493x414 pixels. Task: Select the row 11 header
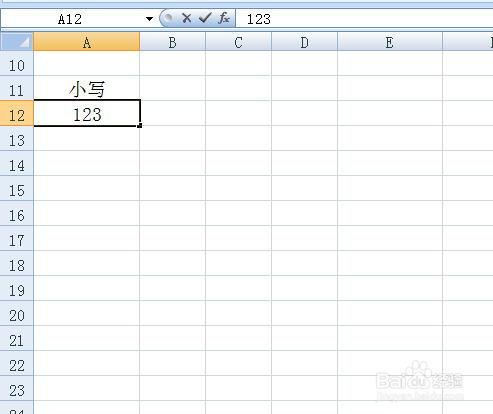tap(17, 88)
